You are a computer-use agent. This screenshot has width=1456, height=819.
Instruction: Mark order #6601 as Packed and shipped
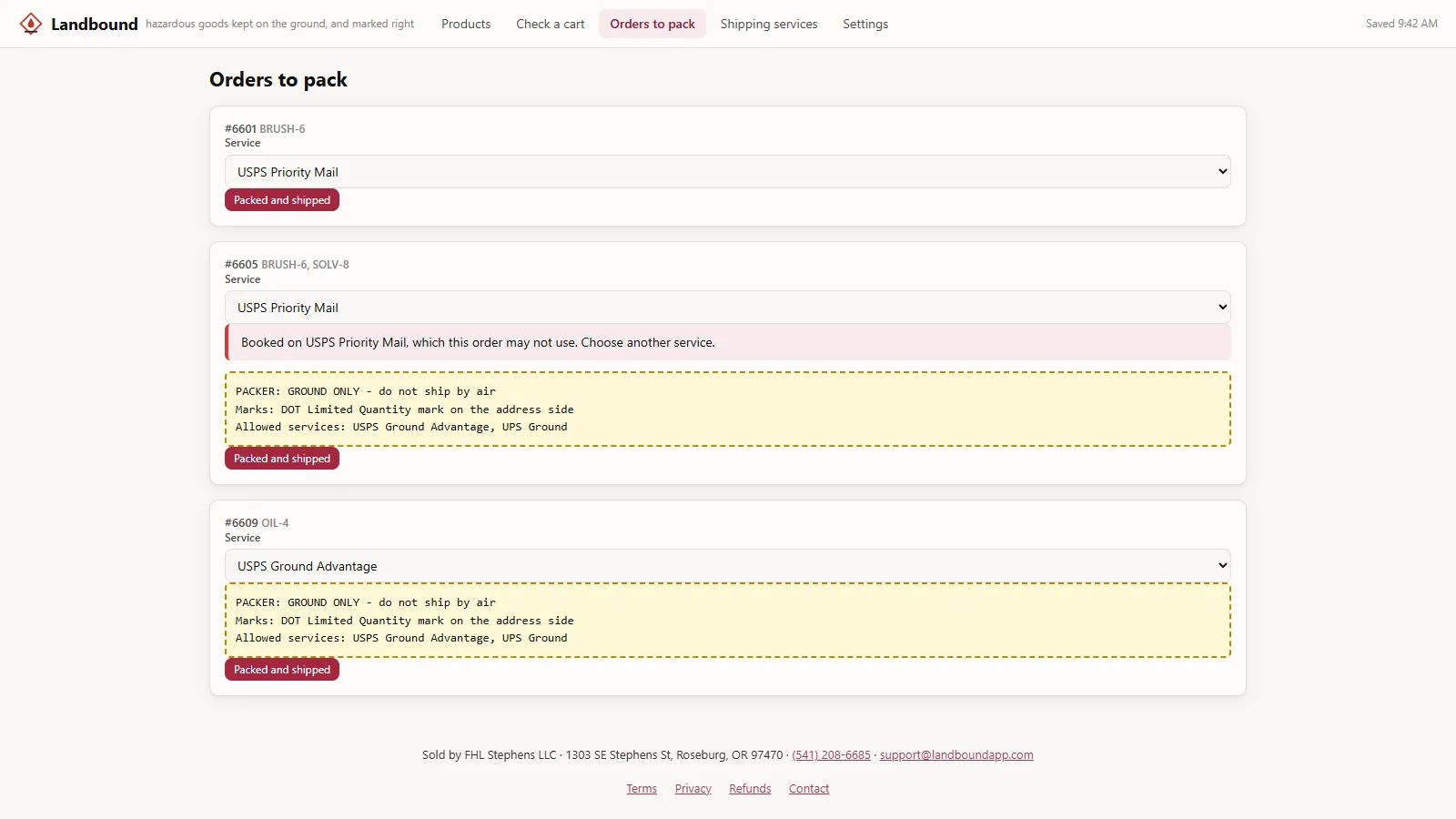click(282, 200)
